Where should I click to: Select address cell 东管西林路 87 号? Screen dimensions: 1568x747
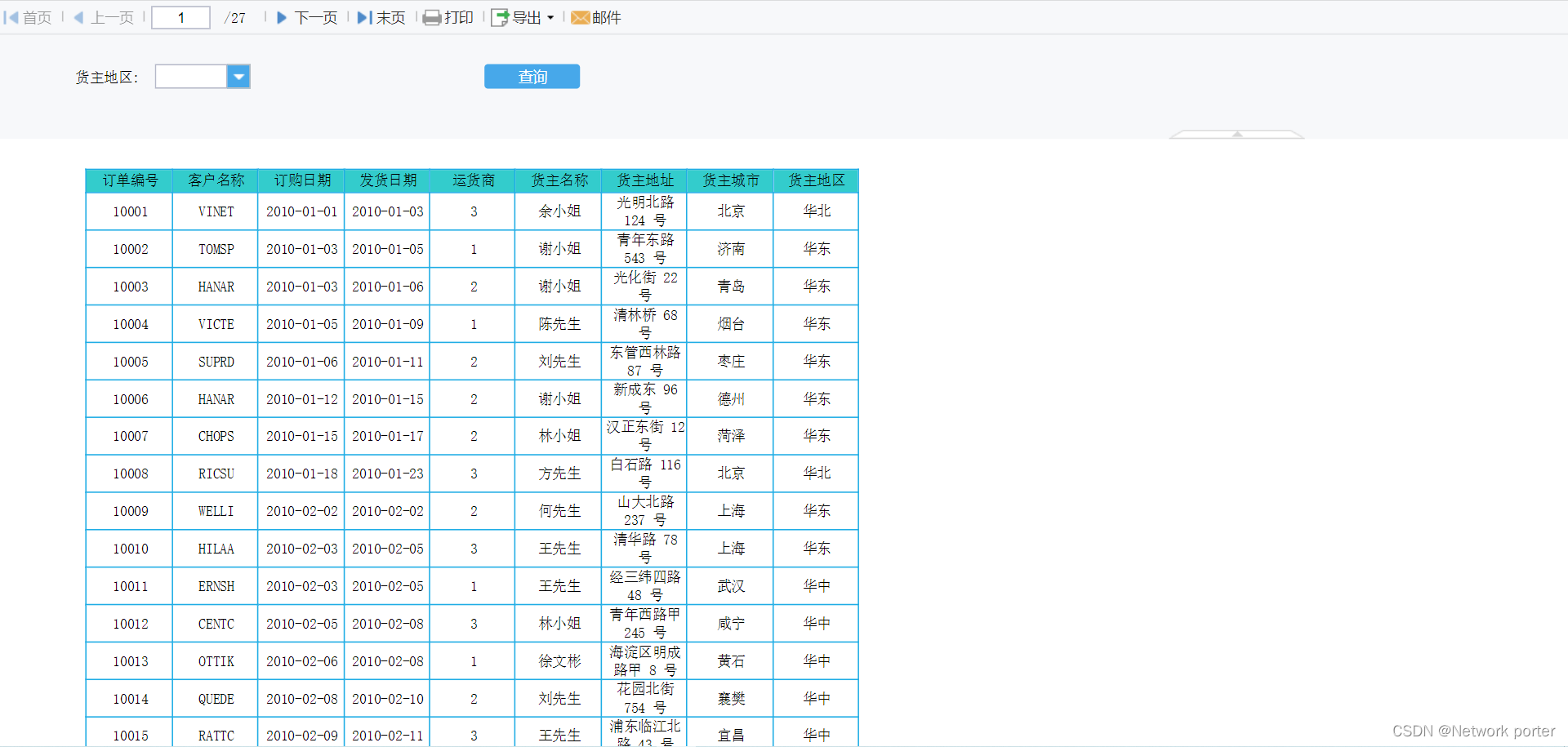click(645, 362)
